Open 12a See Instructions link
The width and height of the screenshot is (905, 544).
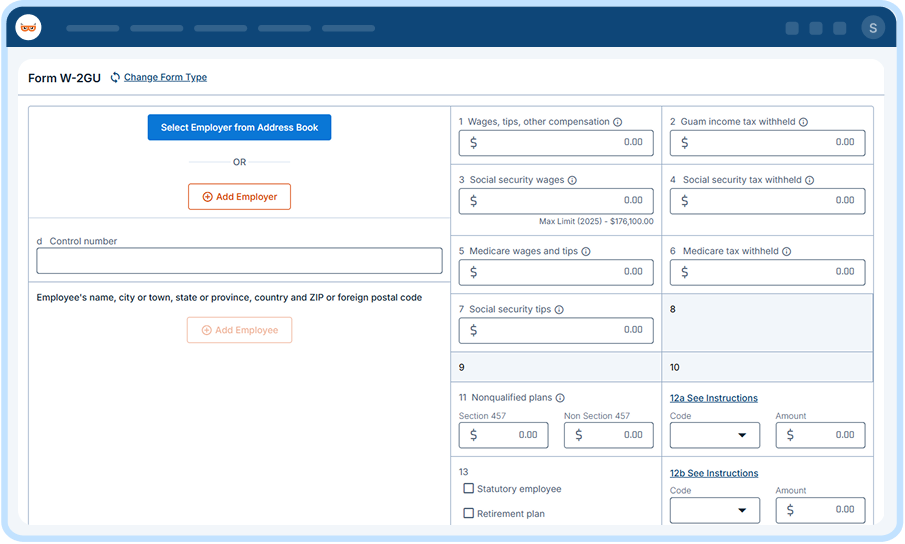[713, 398]
